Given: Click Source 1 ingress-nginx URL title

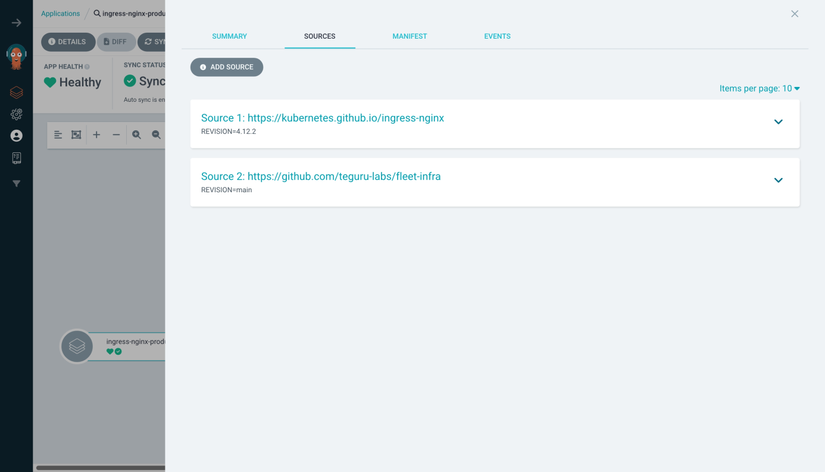Looking at the screenshot, I should pyautogui.click(x=323, y=118).
